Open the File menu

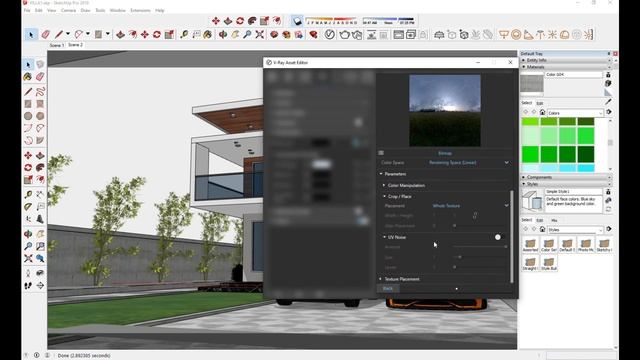(x=27, y=10)
